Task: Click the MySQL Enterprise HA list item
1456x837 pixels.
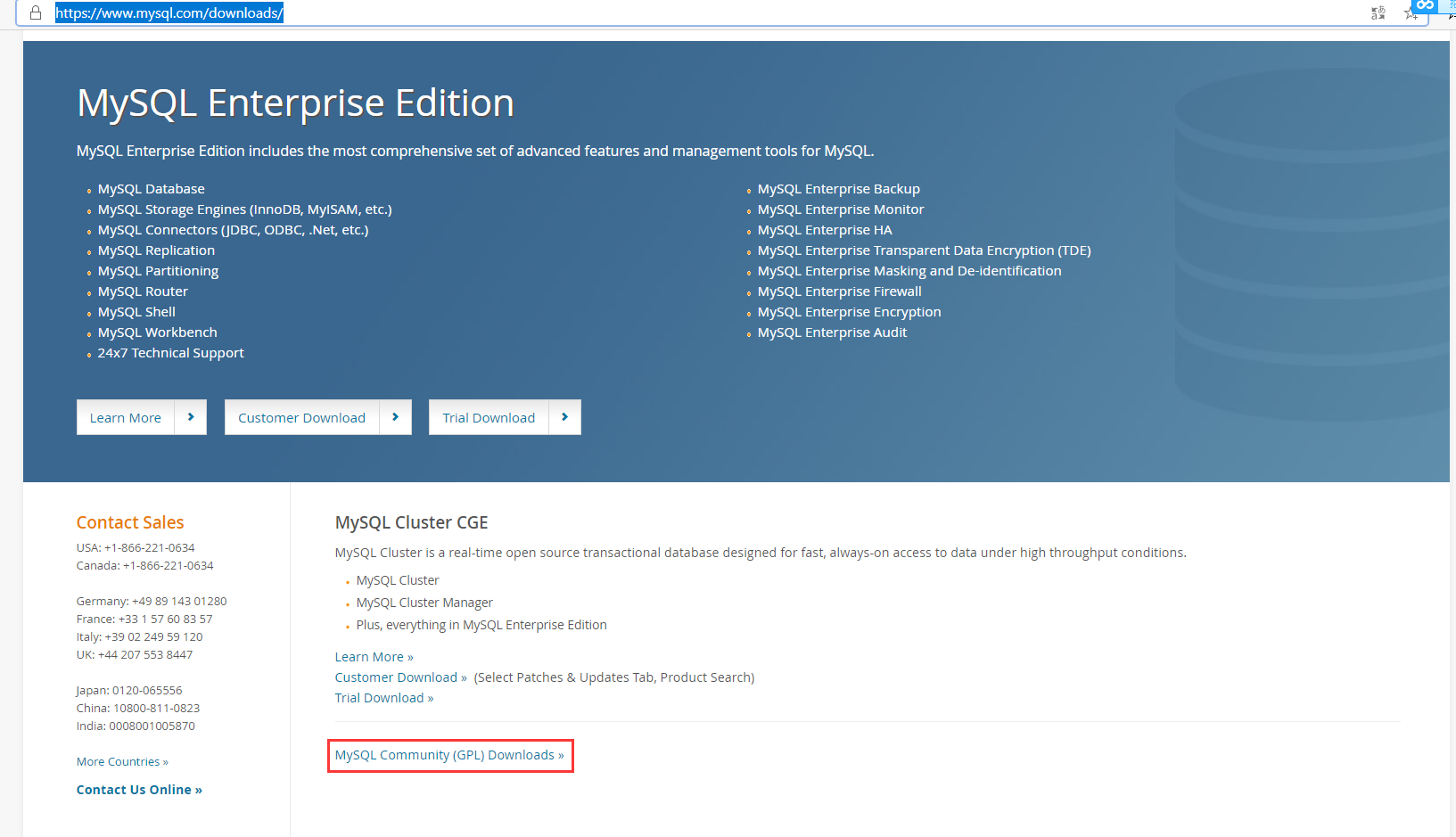Action: click(x=825, y=230)
